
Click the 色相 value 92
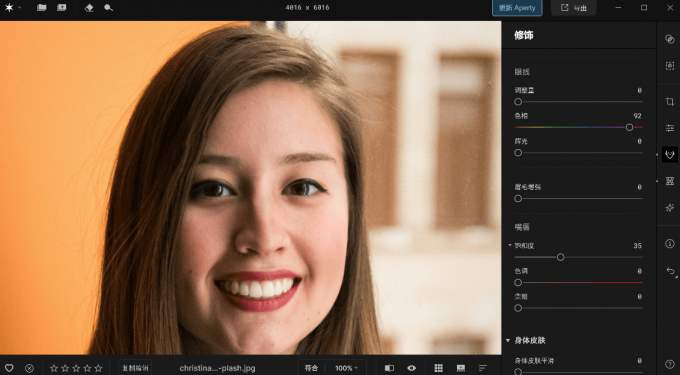click(x=637, y=116)
